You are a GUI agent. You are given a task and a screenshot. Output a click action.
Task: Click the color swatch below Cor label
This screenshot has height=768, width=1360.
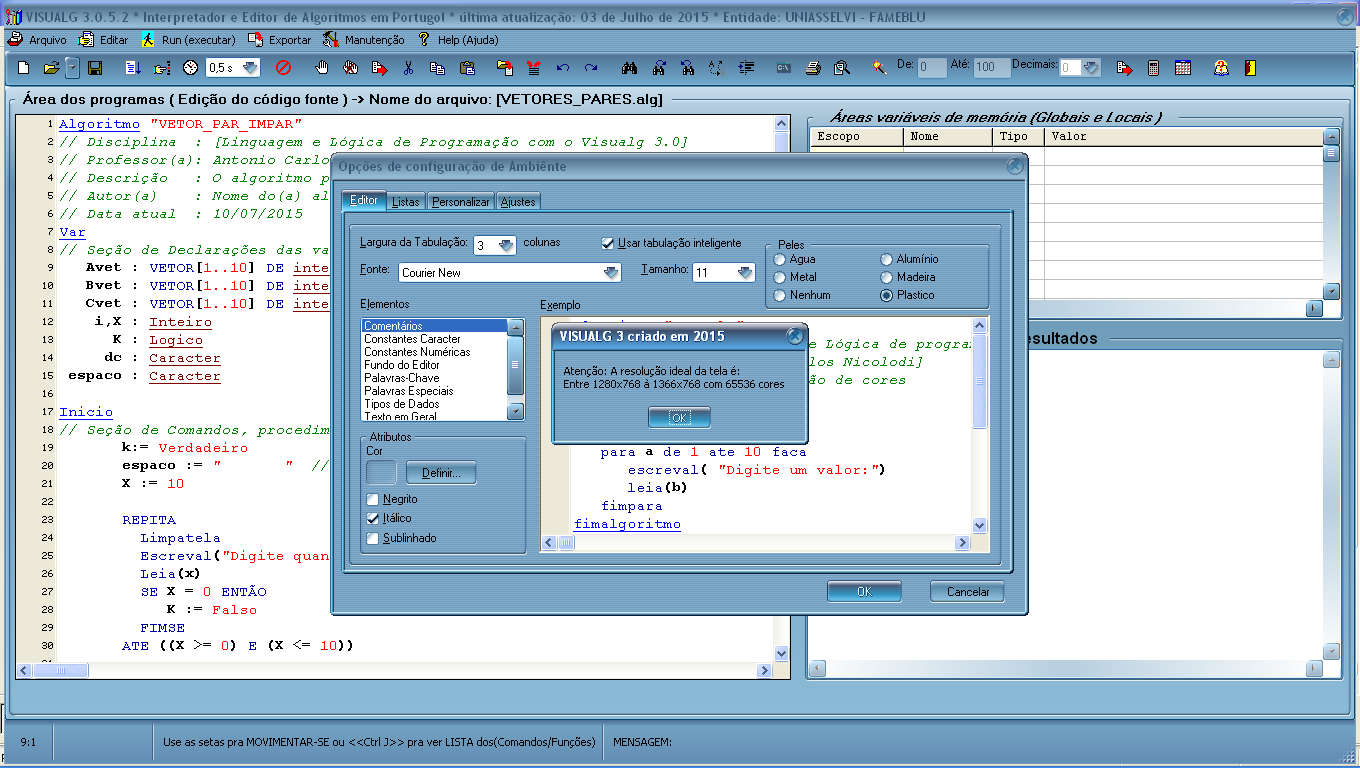tap(380, 472)
